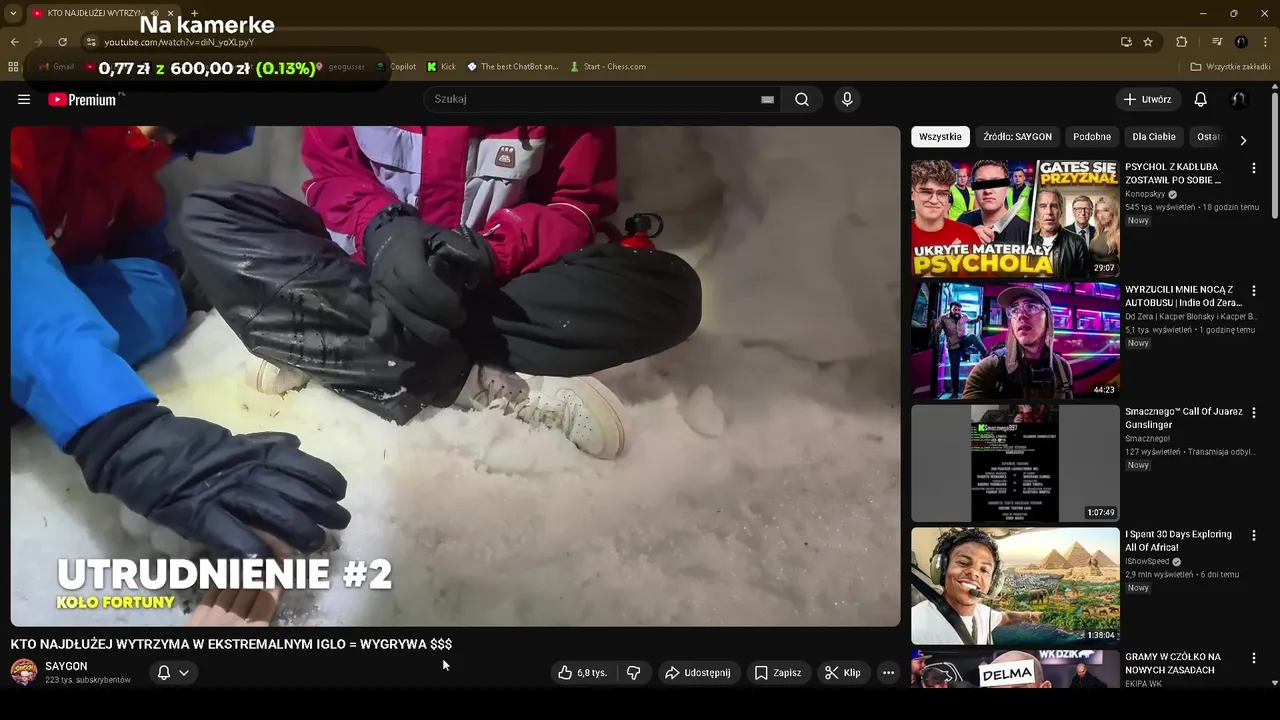Open Call Of Juarez Gunslinger thumbnail
This screenshot has height=720, width=1280.
click(1015, 464)
